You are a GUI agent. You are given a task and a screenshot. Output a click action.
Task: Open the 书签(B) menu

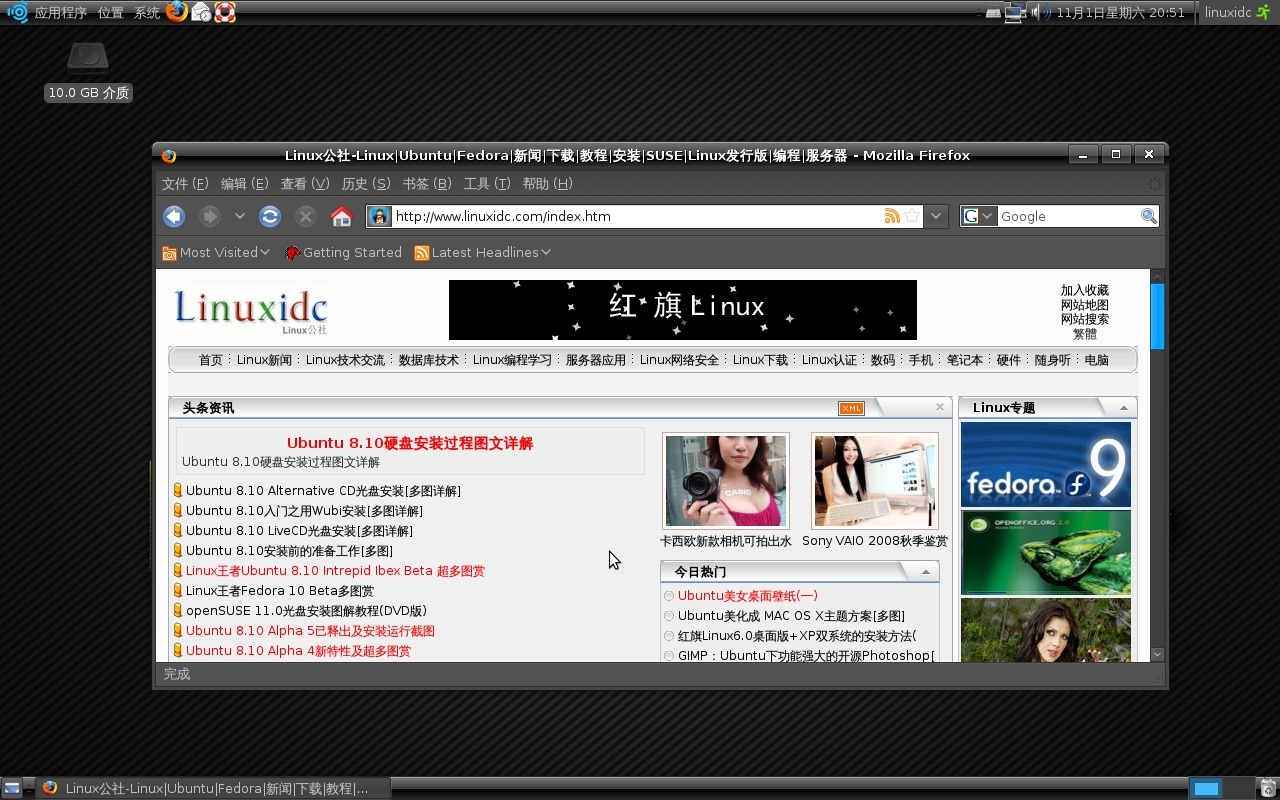pos(427,184)
